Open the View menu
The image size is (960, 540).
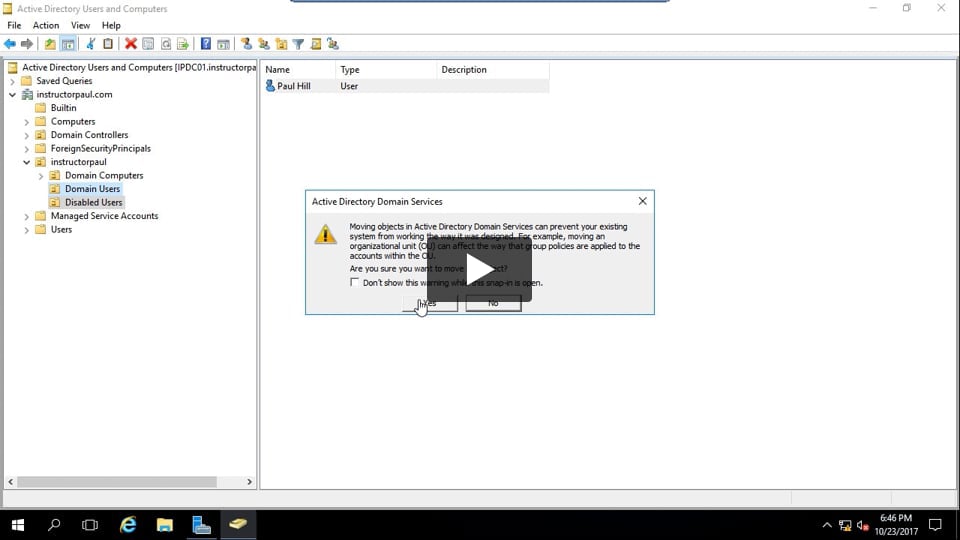pos(80,25)
